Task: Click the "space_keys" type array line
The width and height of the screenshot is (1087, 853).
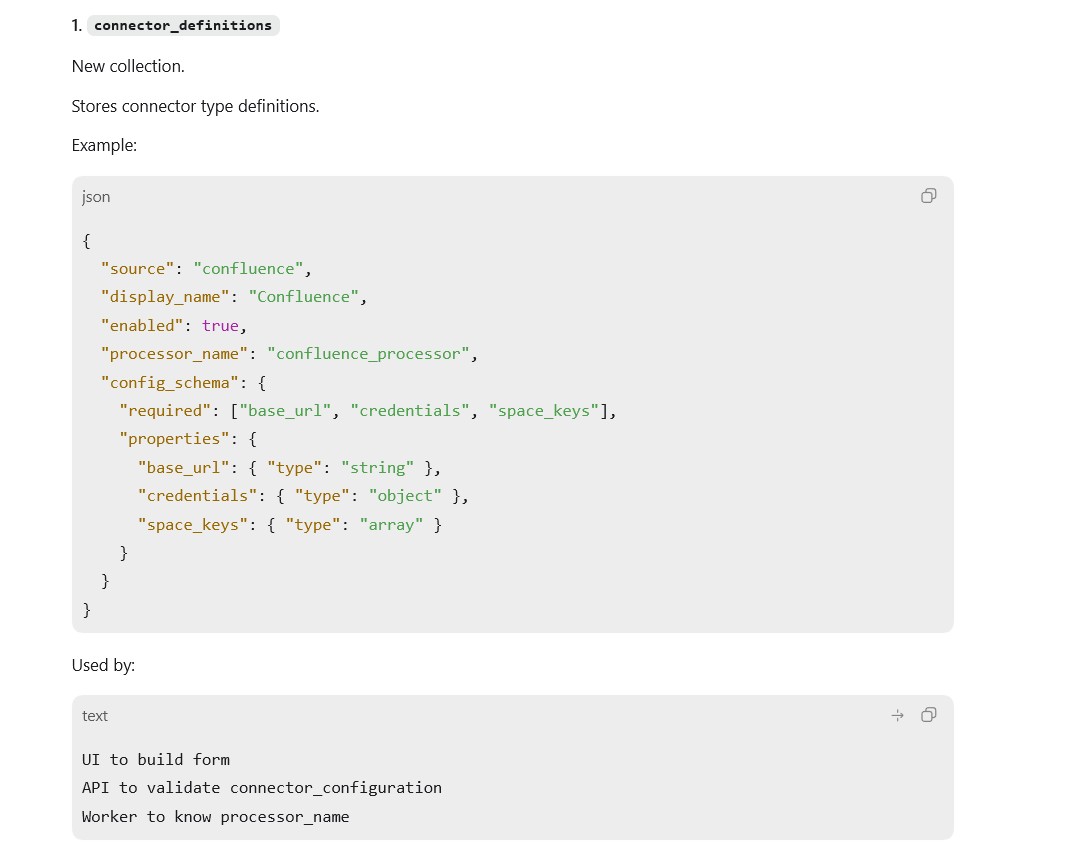Action: pyautogui.click(x=290, y=525)
